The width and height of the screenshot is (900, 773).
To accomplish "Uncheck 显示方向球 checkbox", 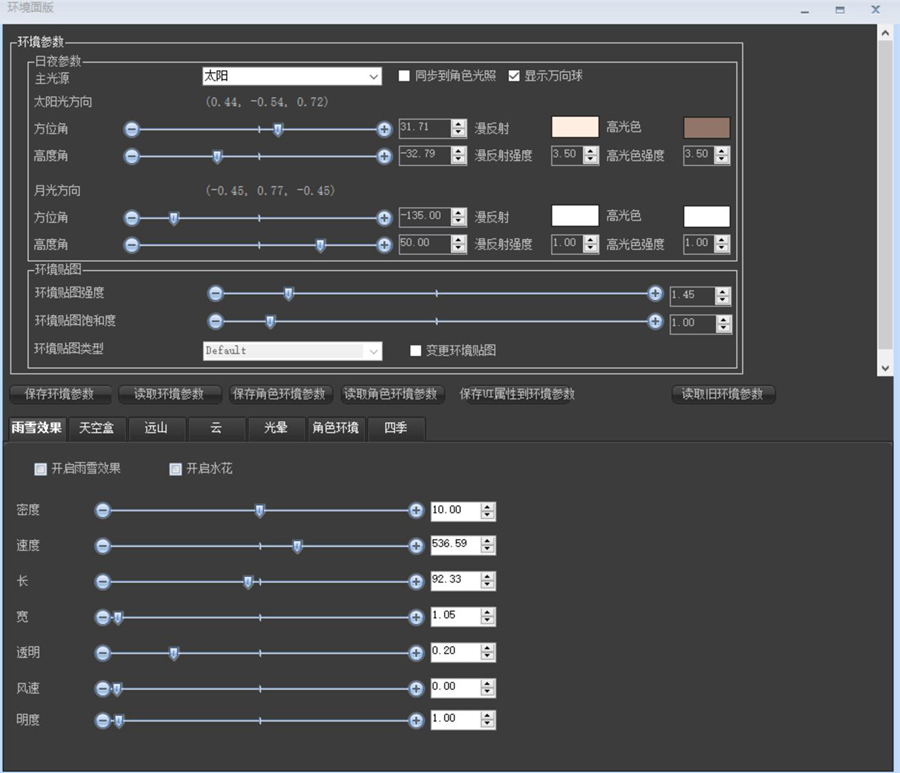I will pyautogui.click(x=515, y=76).
